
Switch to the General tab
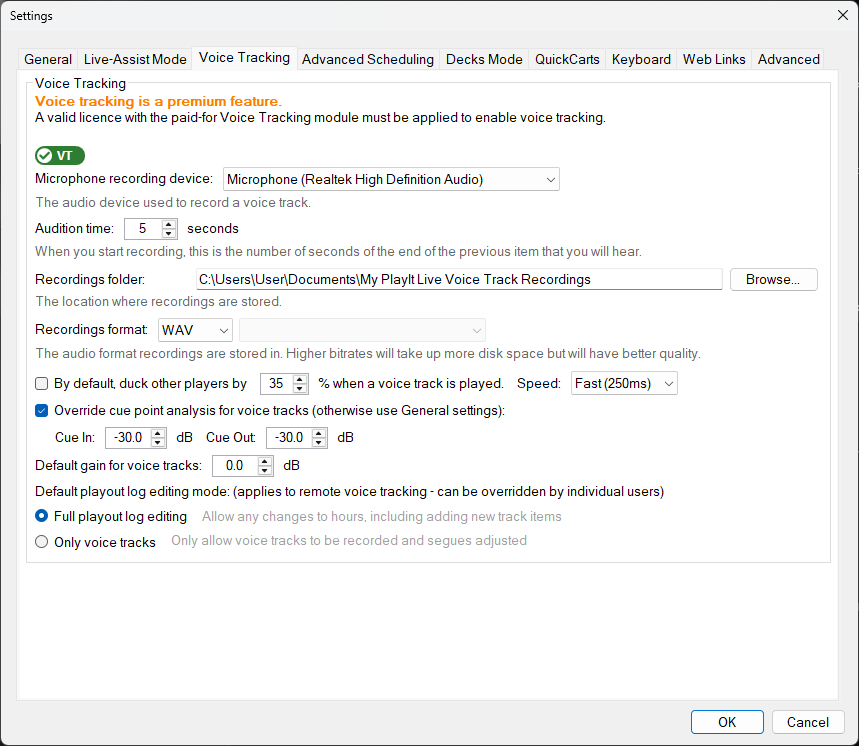click(48, 59)
